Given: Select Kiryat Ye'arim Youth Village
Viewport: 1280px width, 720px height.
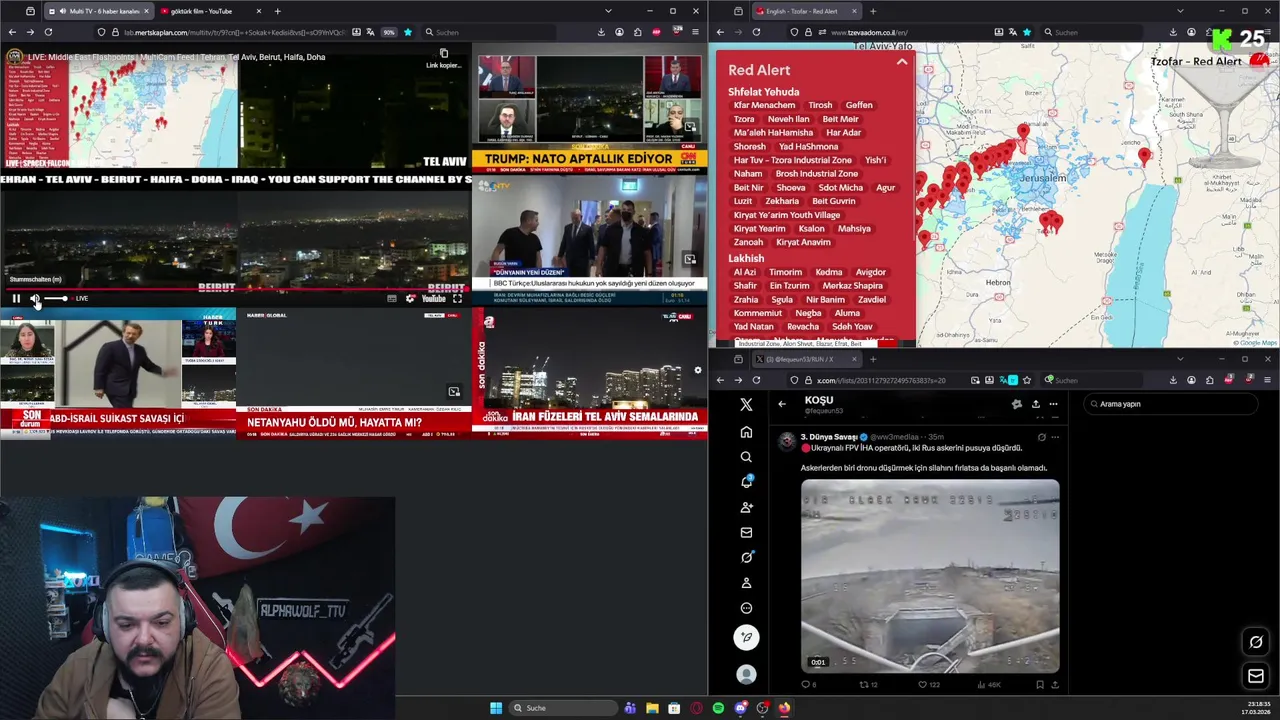Looking at the screenshot, I should (787, 215).
